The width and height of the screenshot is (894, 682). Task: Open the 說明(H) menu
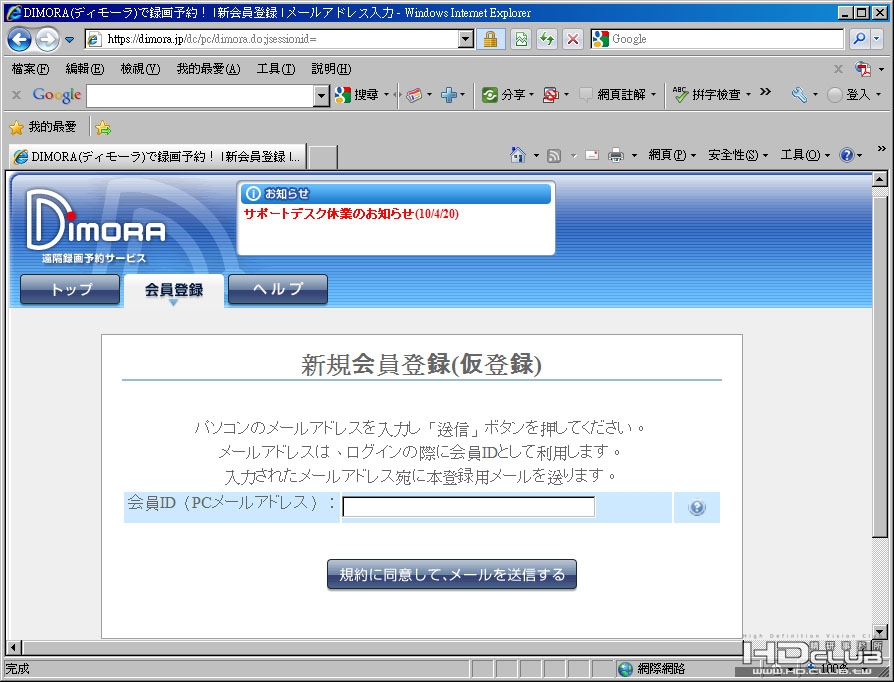pyautogui.click(x=331, y=69)
